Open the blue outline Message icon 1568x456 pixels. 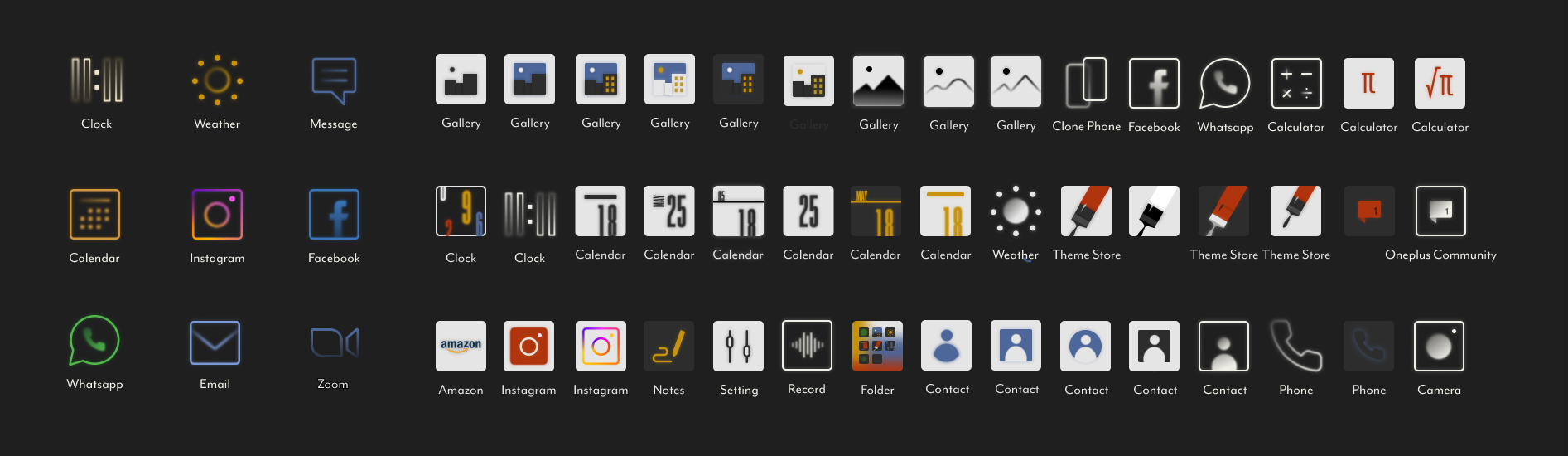tap(334, 80)
